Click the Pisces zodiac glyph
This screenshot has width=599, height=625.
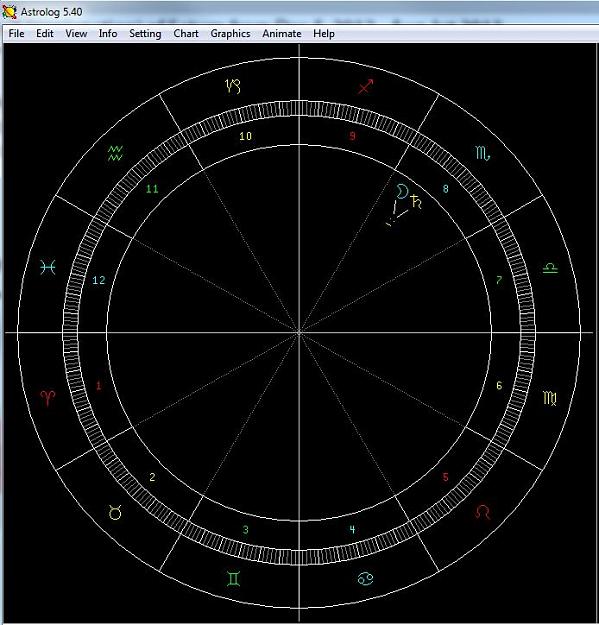[x=48, y=267]
